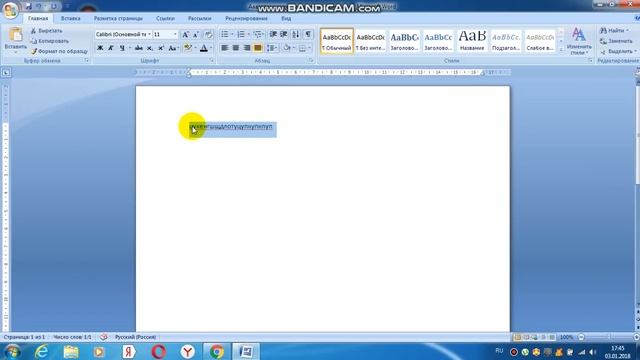Toggle subscript formatting
This screenshot has width=640, height=360.
pos(150,48)
